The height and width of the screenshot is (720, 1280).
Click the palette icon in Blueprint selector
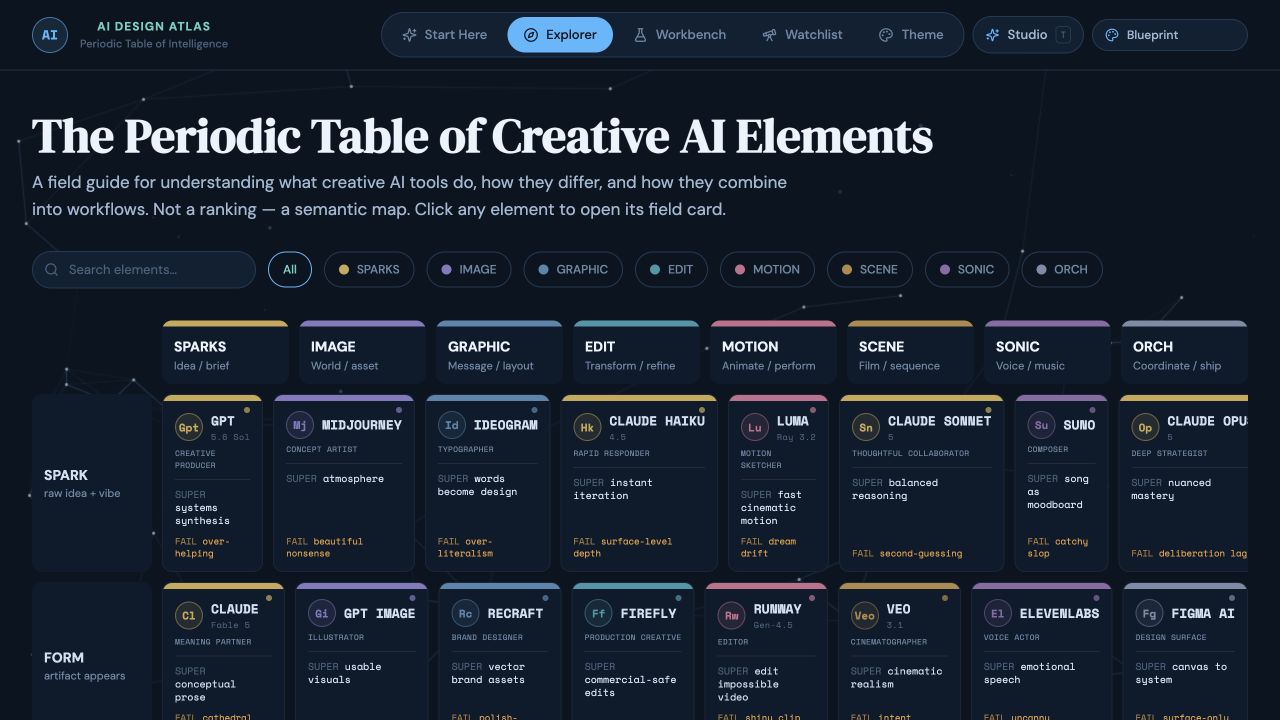click(x=1111, y=35)
